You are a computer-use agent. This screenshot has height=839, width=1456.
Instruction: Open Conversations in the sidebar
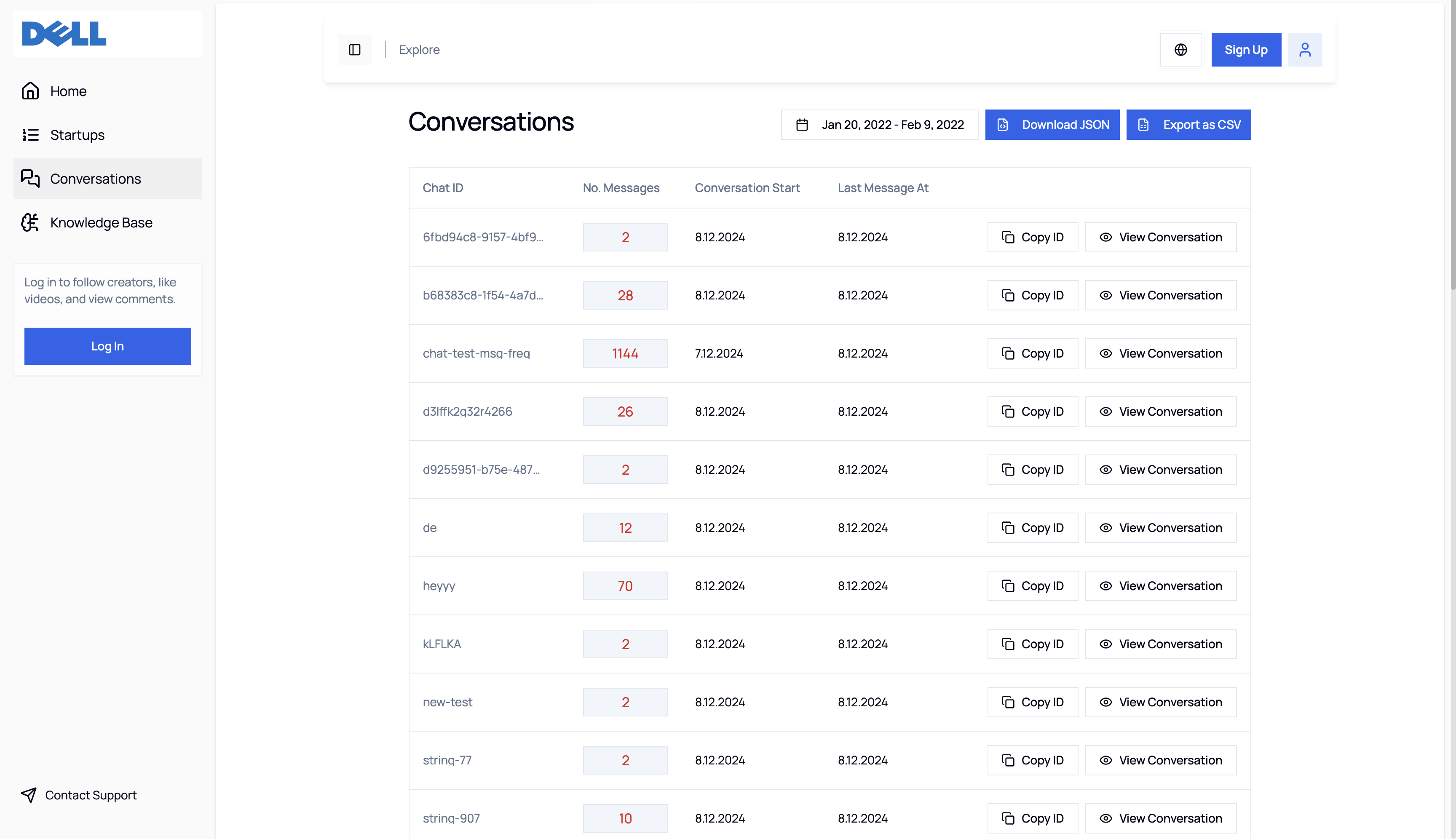click(96, 179)
